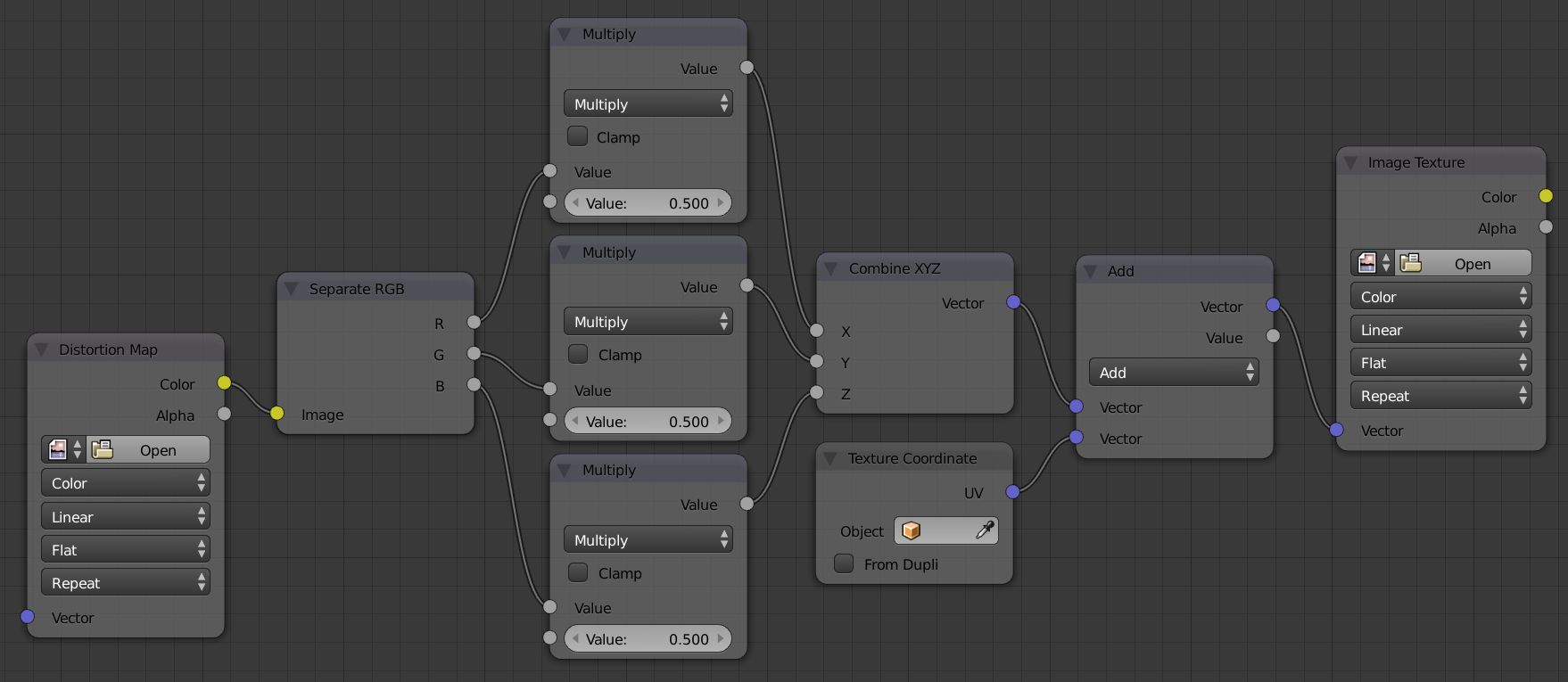1568x682 pixels.
Task: Click Vector input socket of Distortion Map
Action: pos(28,616)
